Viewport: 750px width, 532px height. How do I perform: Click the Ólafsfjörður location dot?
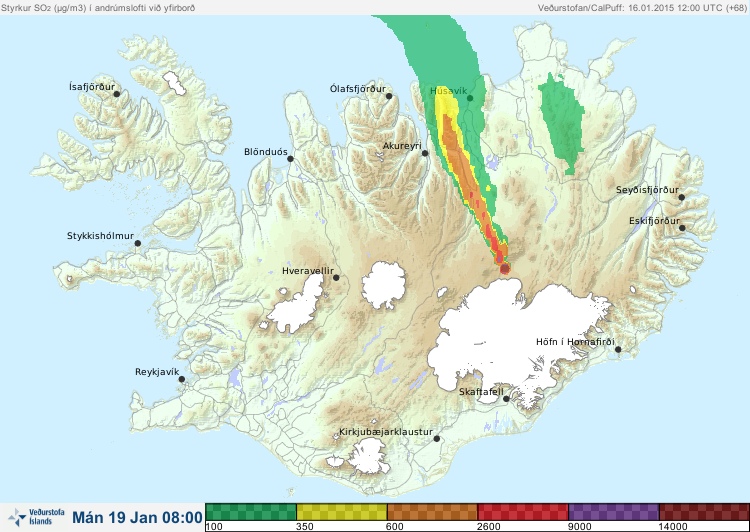coord(389,96)
